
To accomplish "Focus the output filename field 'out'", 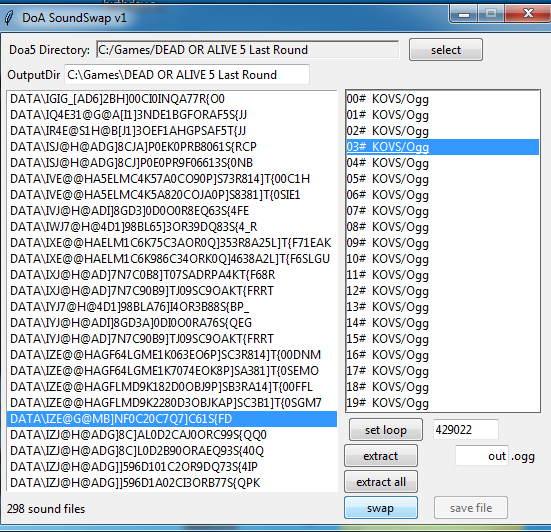I will (482, 456).
